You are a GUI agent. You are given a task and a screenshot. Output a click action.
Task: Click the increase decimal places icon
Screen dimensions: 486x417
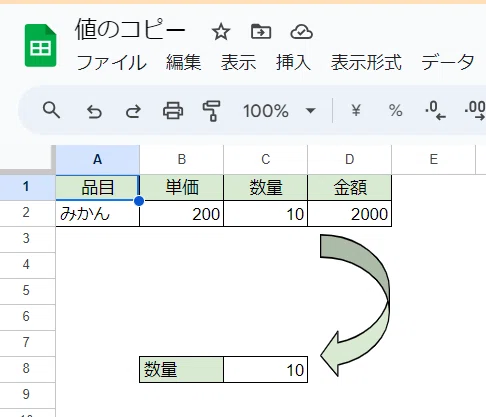(x=475, y=111)
